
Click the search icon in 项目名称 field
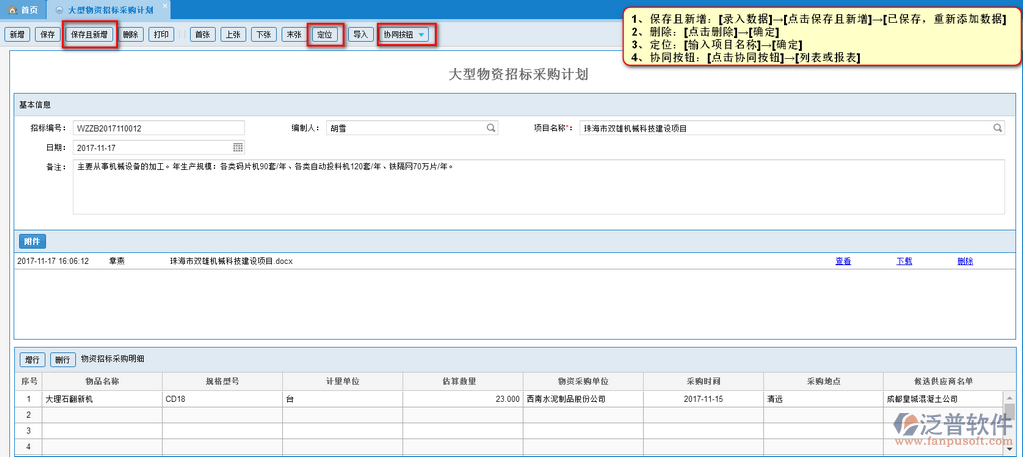997,128
